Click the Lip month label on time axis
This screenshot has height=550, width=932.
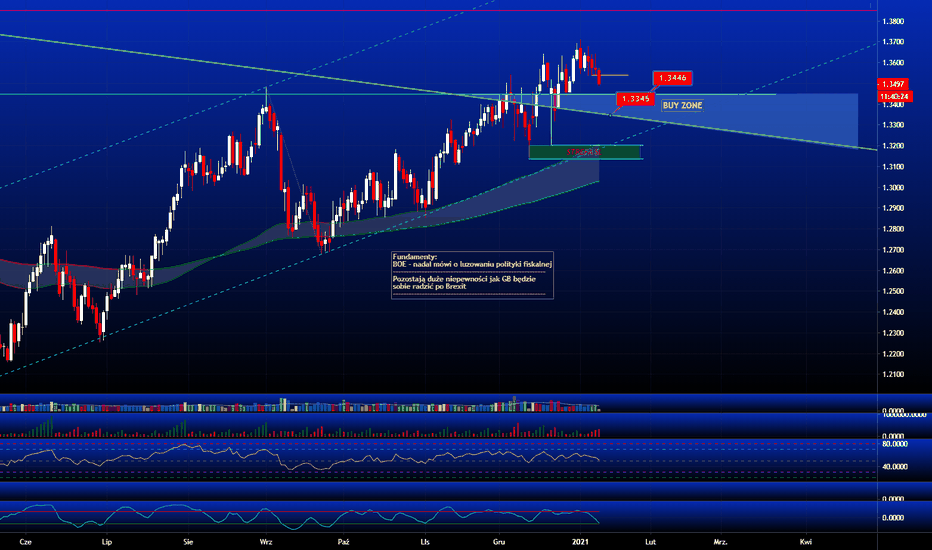107,542
